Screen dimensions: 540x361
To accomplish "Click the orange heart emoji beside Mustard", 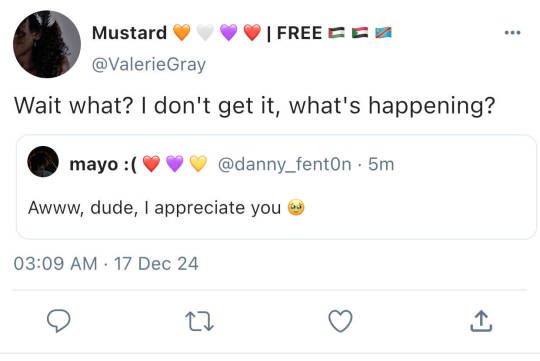I will point(181,33).
